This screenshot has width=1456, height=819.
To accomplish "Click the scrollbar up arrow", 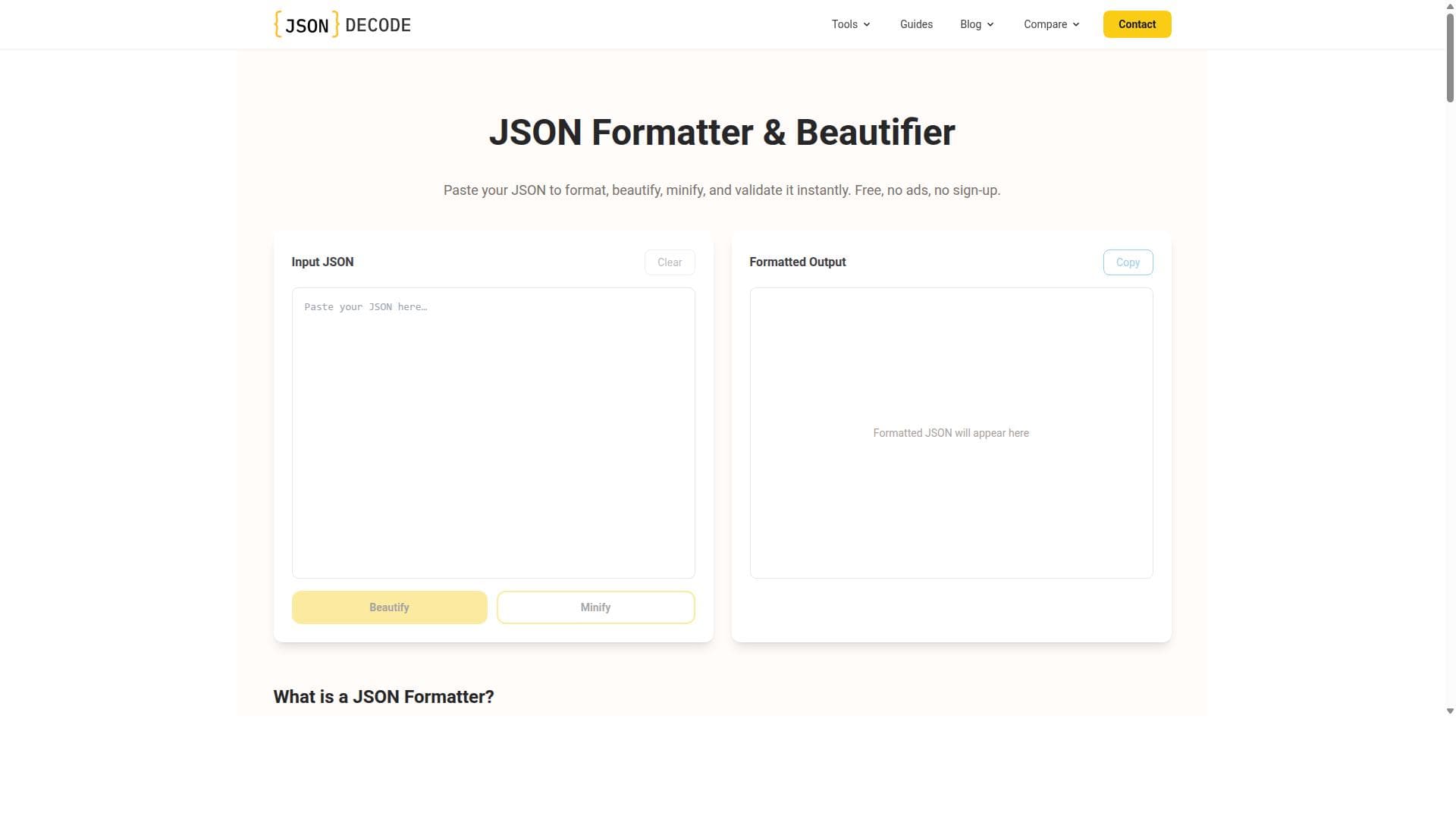I will (1450, 5).
